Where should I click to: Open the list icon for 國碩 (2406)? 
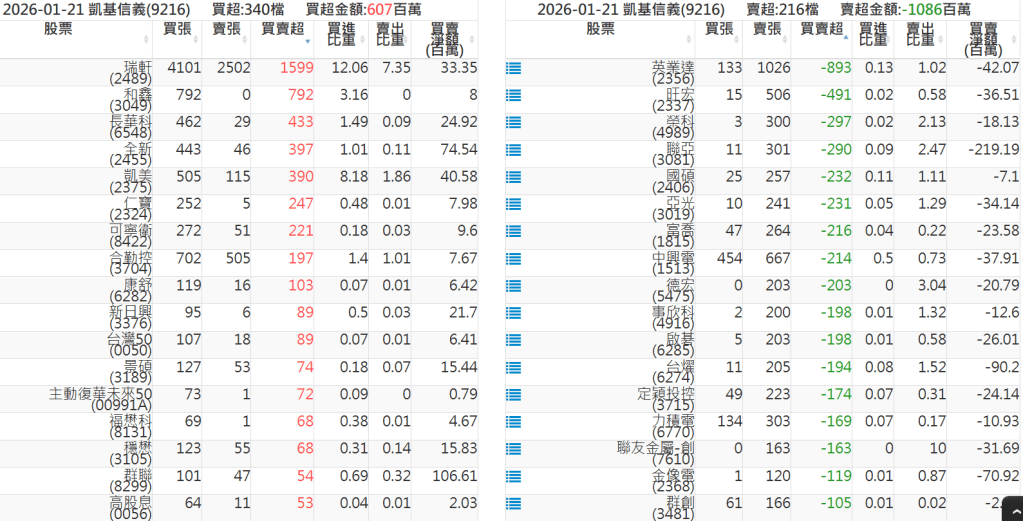[514, 177]
